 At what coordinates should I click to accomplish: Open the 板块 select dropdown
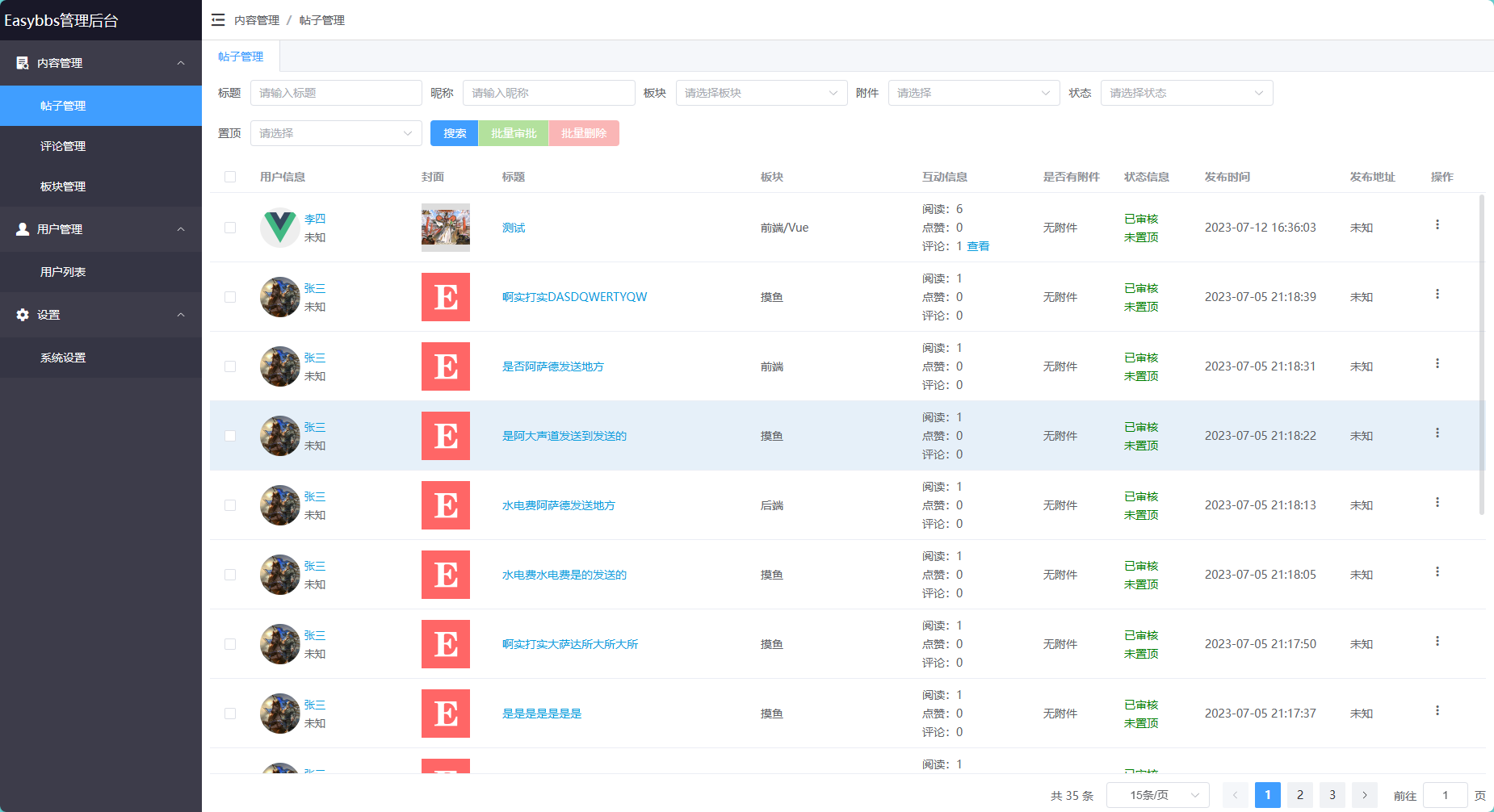(x=762, y=93)
